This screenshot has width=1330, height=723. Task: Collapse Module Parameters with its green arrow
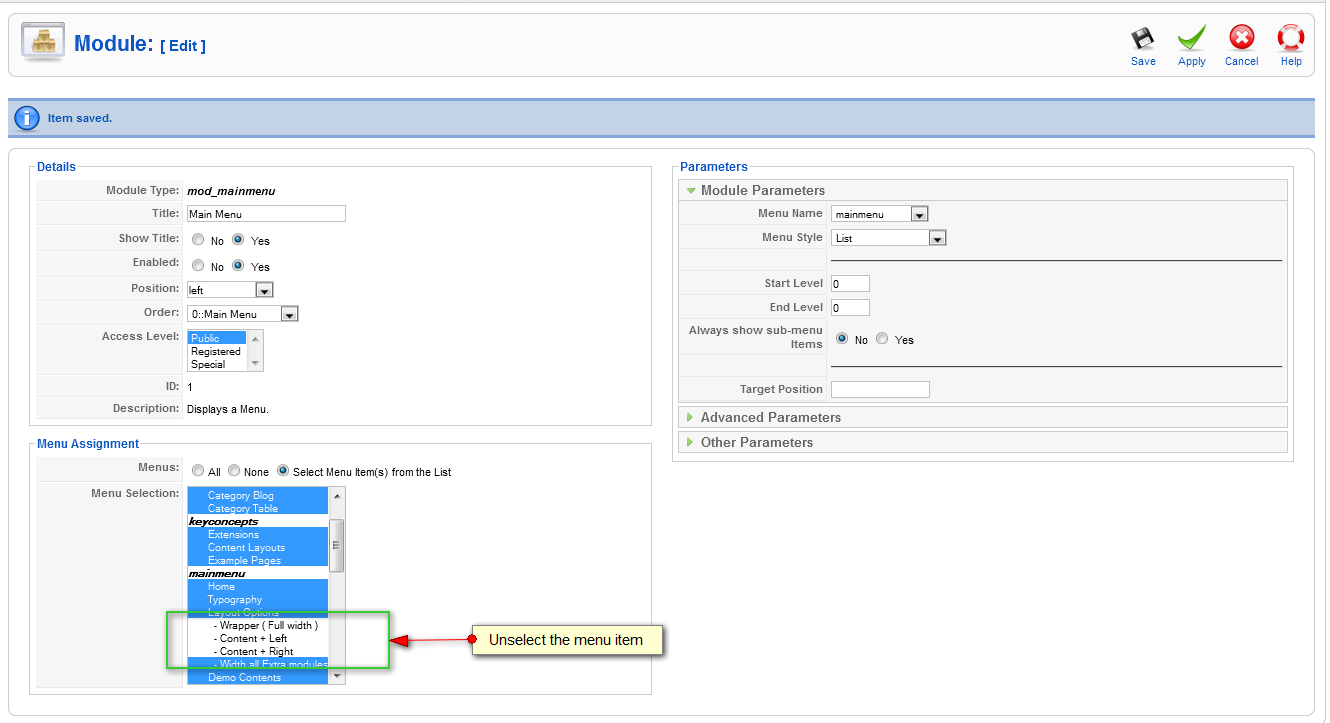[x=690, y=190]
